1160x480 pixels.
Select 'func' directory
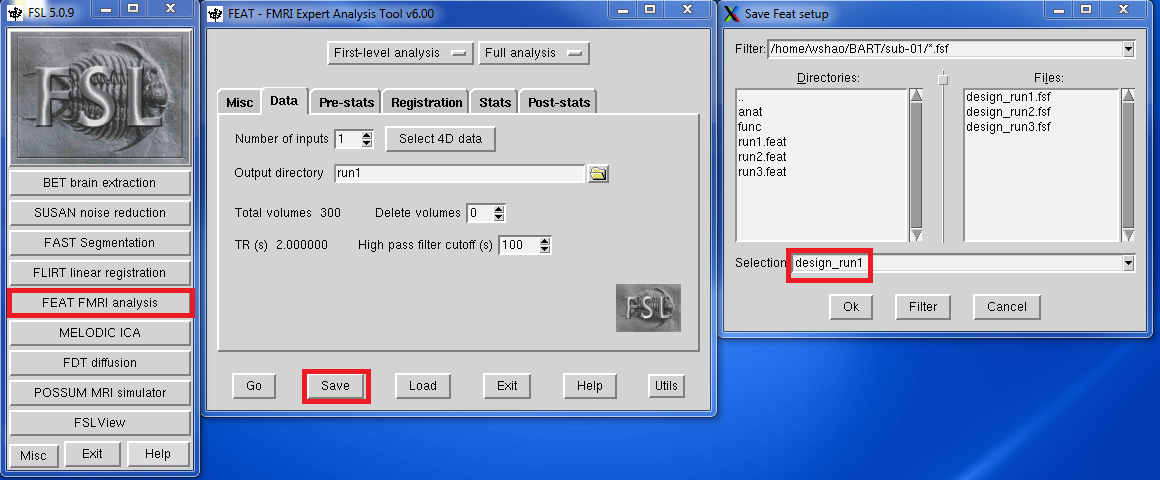point(750,126)
